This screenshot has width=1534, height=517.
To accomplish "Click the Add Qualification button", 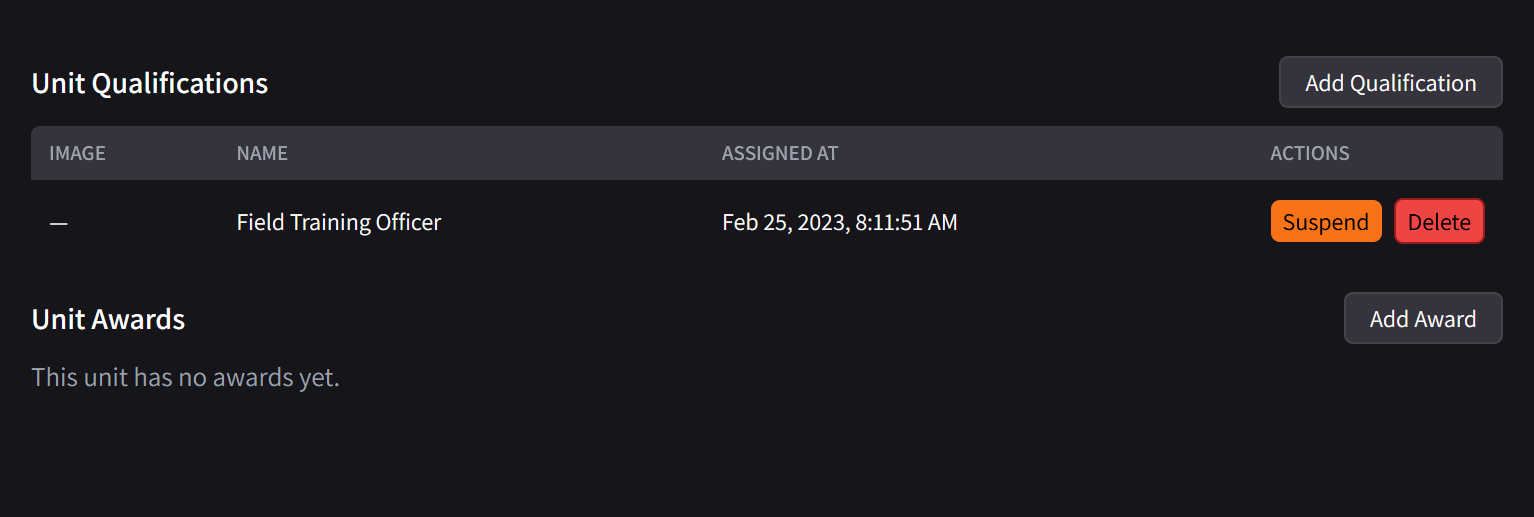I will coord(1390,83).
